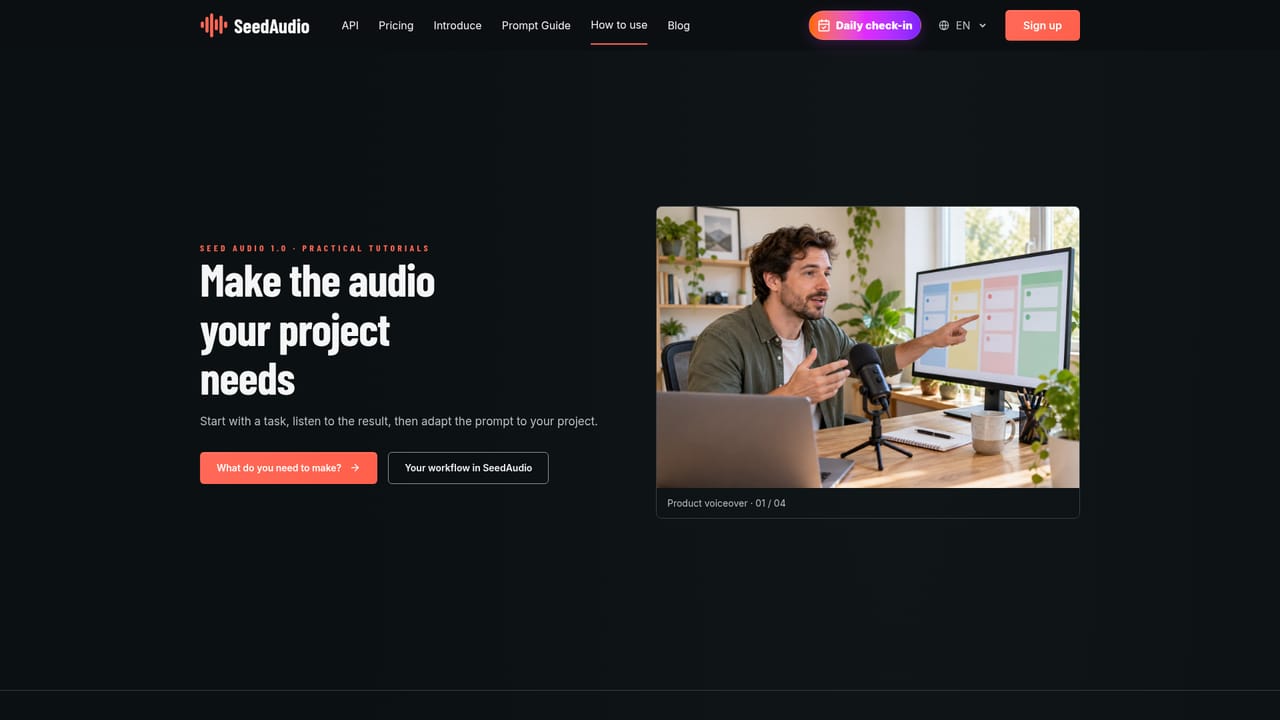Click the SeedAudio waveform logo icon
Viewport: 1280px width, 720px height.
point(213,25)
